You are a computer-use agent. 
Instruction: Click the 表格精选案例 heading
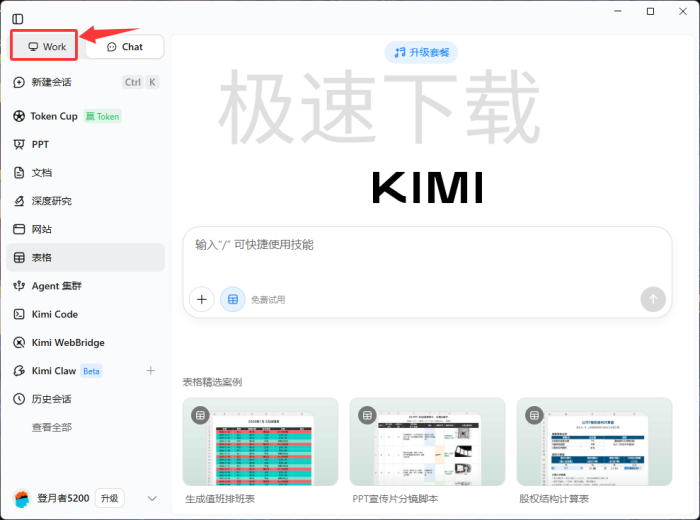tap(212, 382)
